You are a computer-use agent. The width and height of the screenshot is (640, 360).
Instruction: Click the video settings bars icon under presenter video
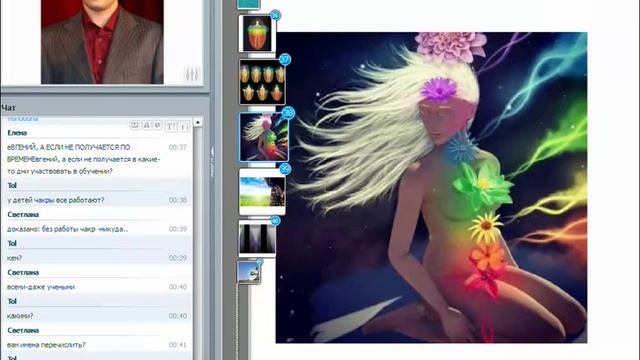(192, 74)
